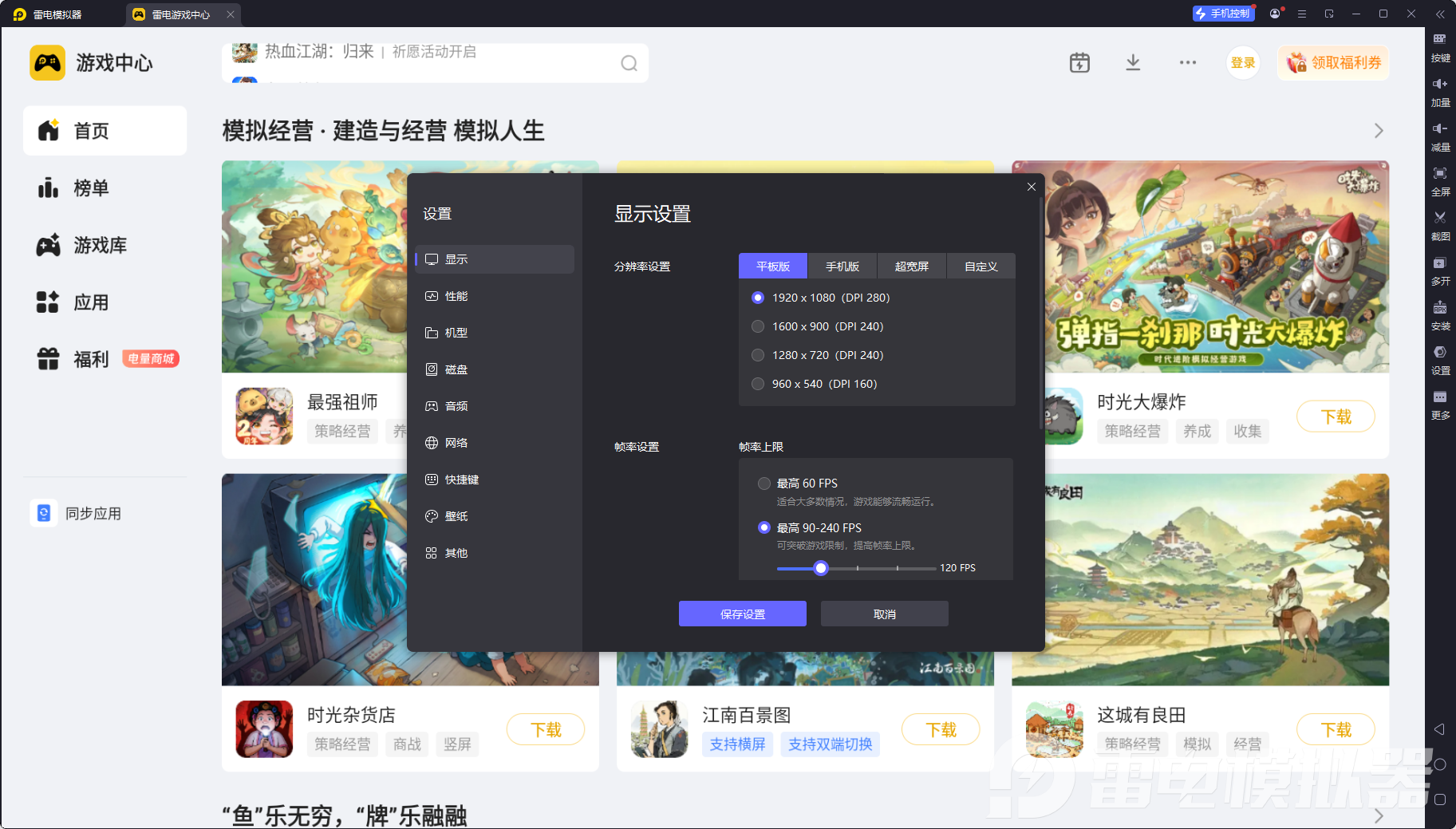
Task: Click the screenshot (截图) scissors icon
Action: point(1439,218)
